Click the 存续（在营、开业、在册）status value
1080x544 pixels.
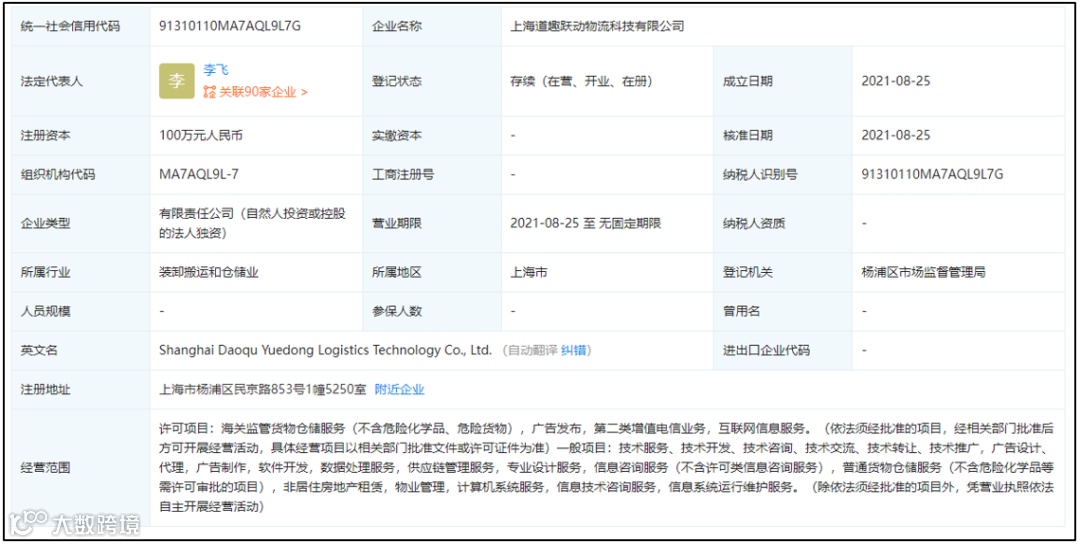[581, 81]
